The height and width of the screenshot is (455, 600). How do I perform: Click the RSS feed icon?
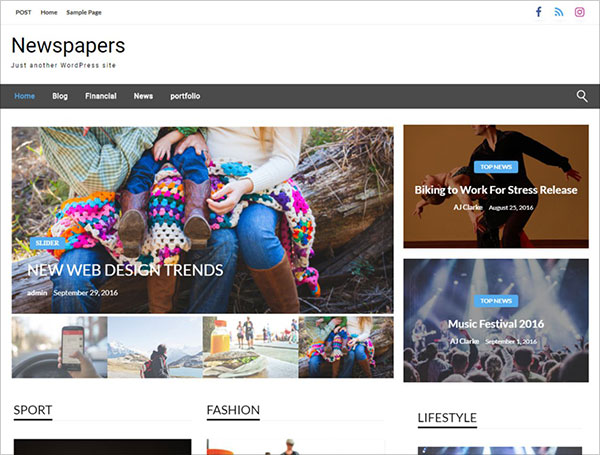point(559,12)
